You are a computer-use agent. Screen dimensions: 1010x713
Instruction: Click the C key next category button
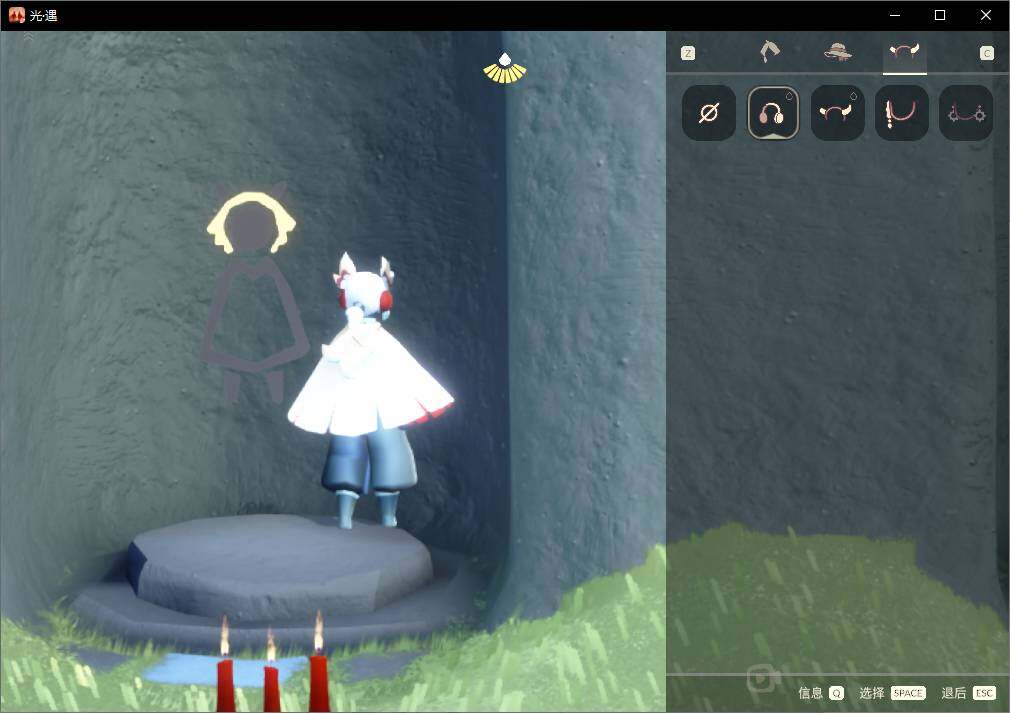986,53
